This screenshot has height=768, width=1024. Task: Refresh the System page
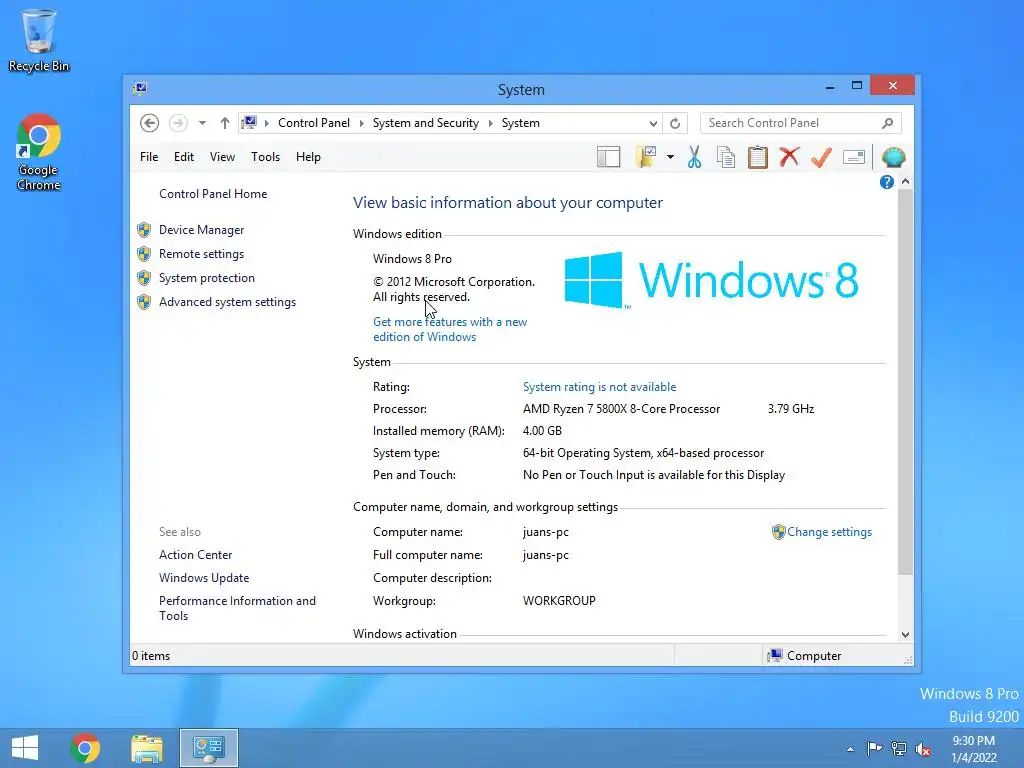675,123
